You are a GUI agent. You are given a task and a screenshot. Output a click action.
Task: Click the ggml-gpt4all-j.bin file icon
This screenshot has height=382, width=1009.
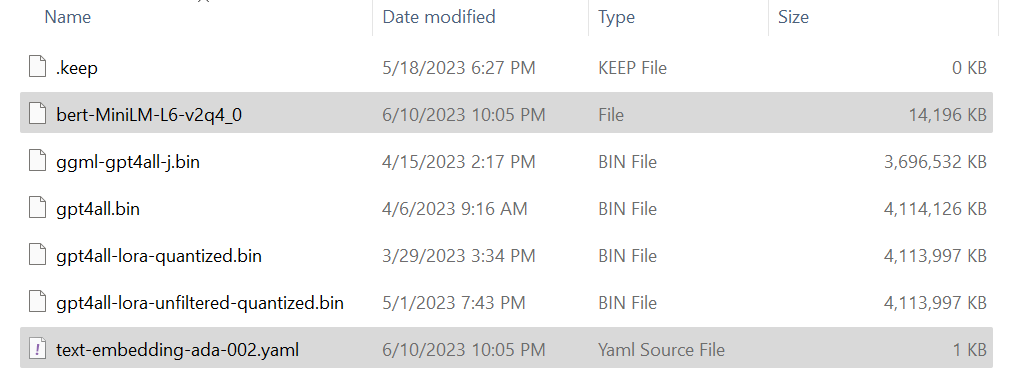pyautogui.click(x=38, y=161)
